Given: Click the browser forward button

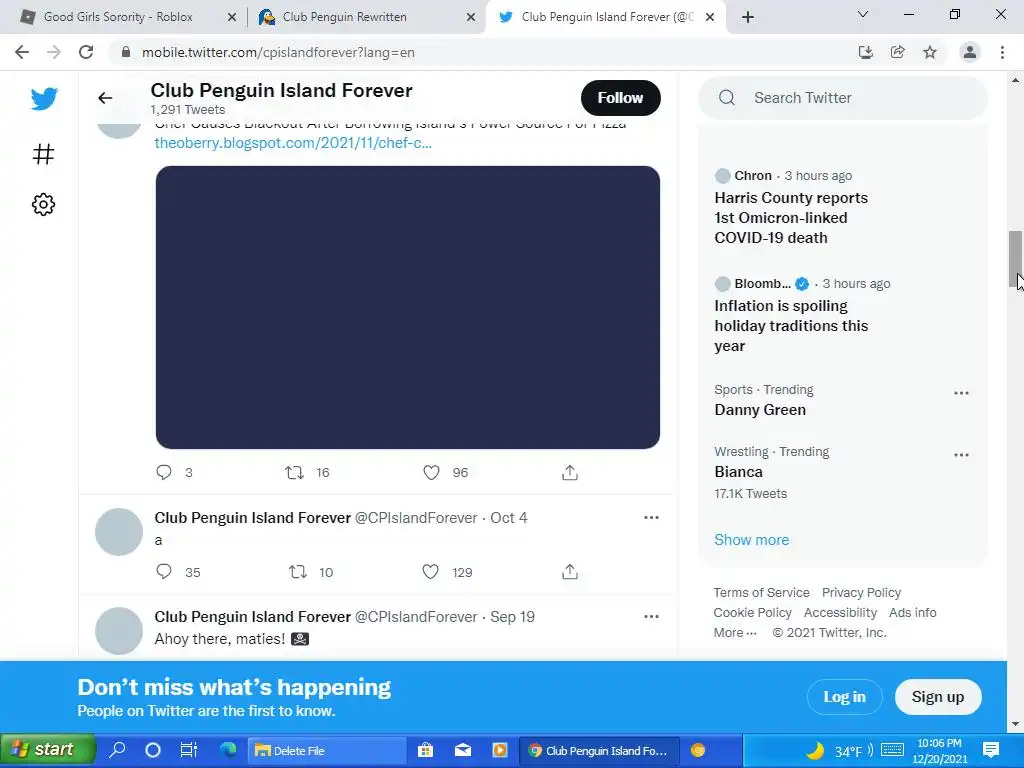Looking at the screenshot, I should point(54,52).
